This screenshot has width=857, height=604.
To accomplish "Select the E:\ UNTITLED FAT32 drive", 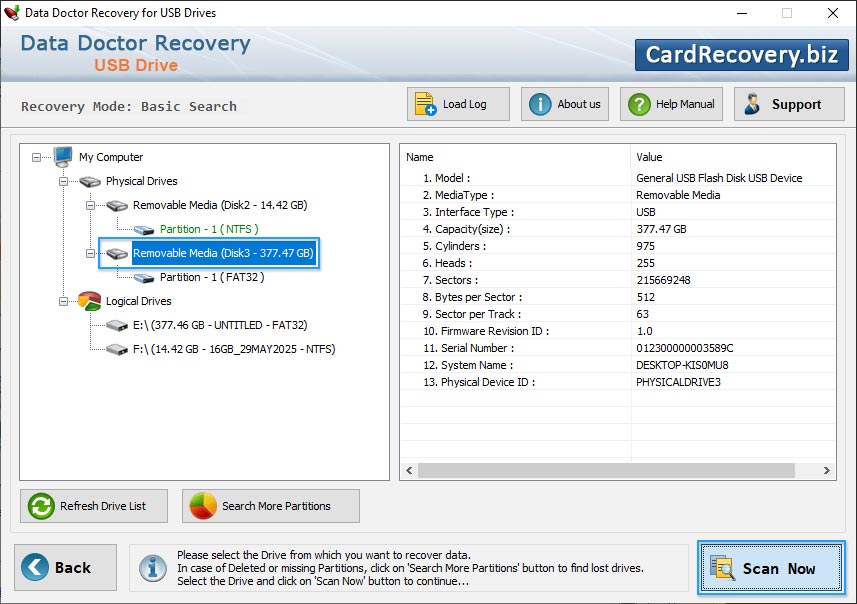I will [x=220, y=325].
